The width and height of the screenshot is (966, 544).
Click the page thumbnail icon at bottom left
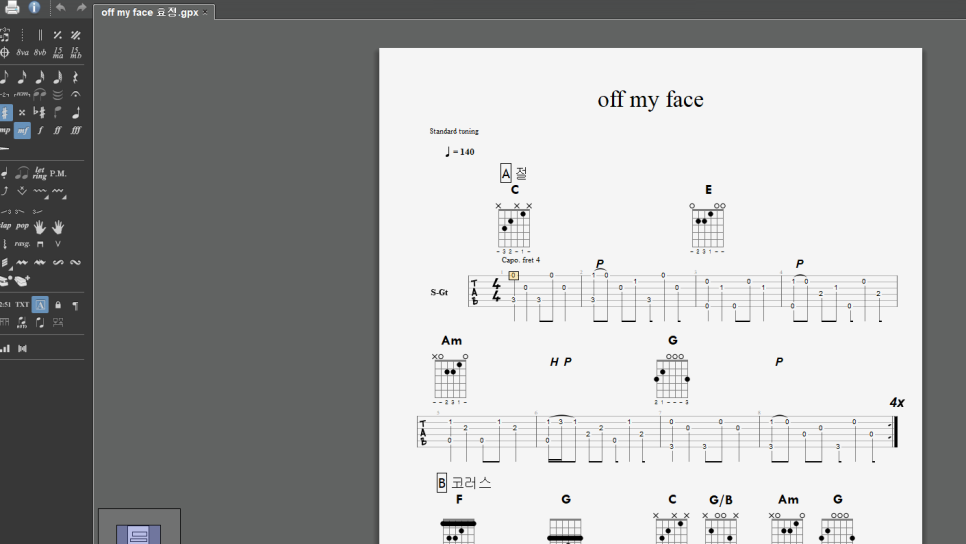pos(139,534)
